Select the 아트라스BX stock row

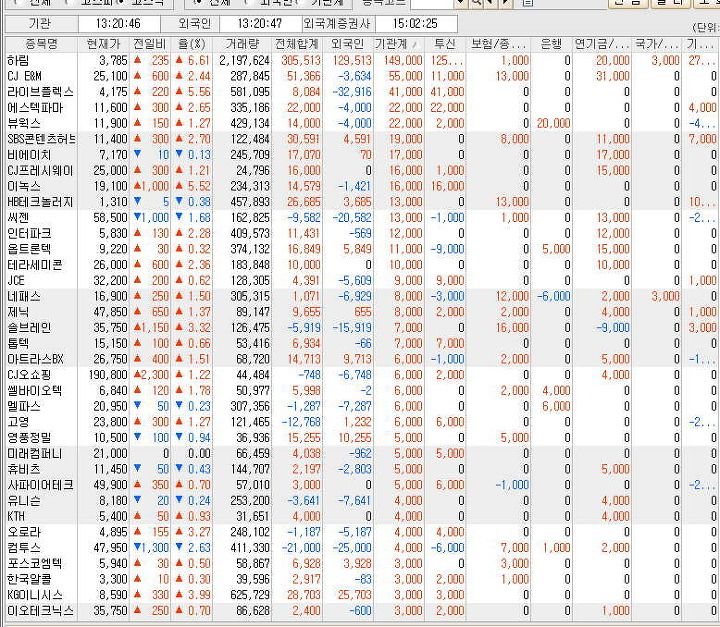[363, 359]
